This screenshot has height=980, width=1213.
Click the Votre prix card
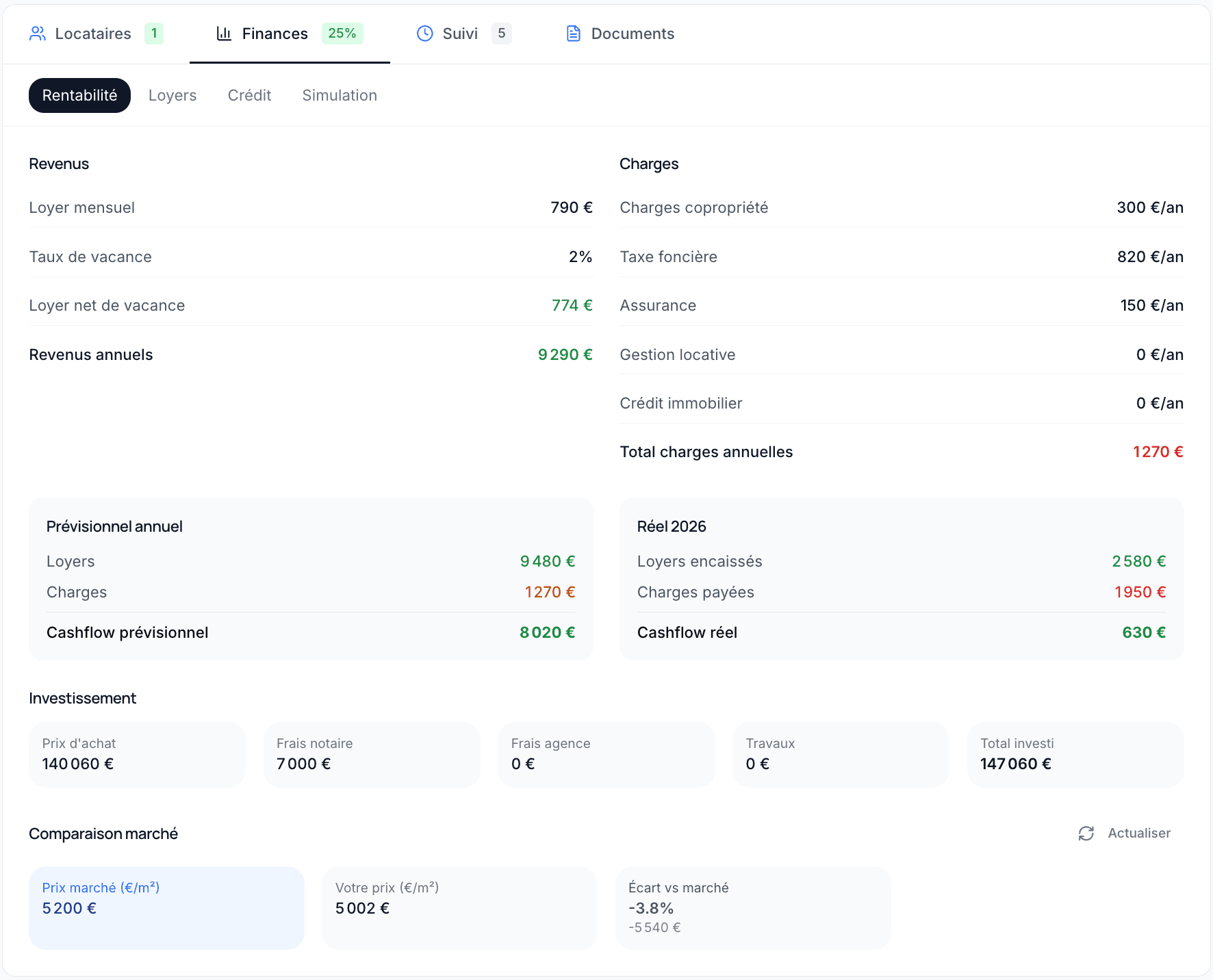pyautogui.click(x=459, y=908)
